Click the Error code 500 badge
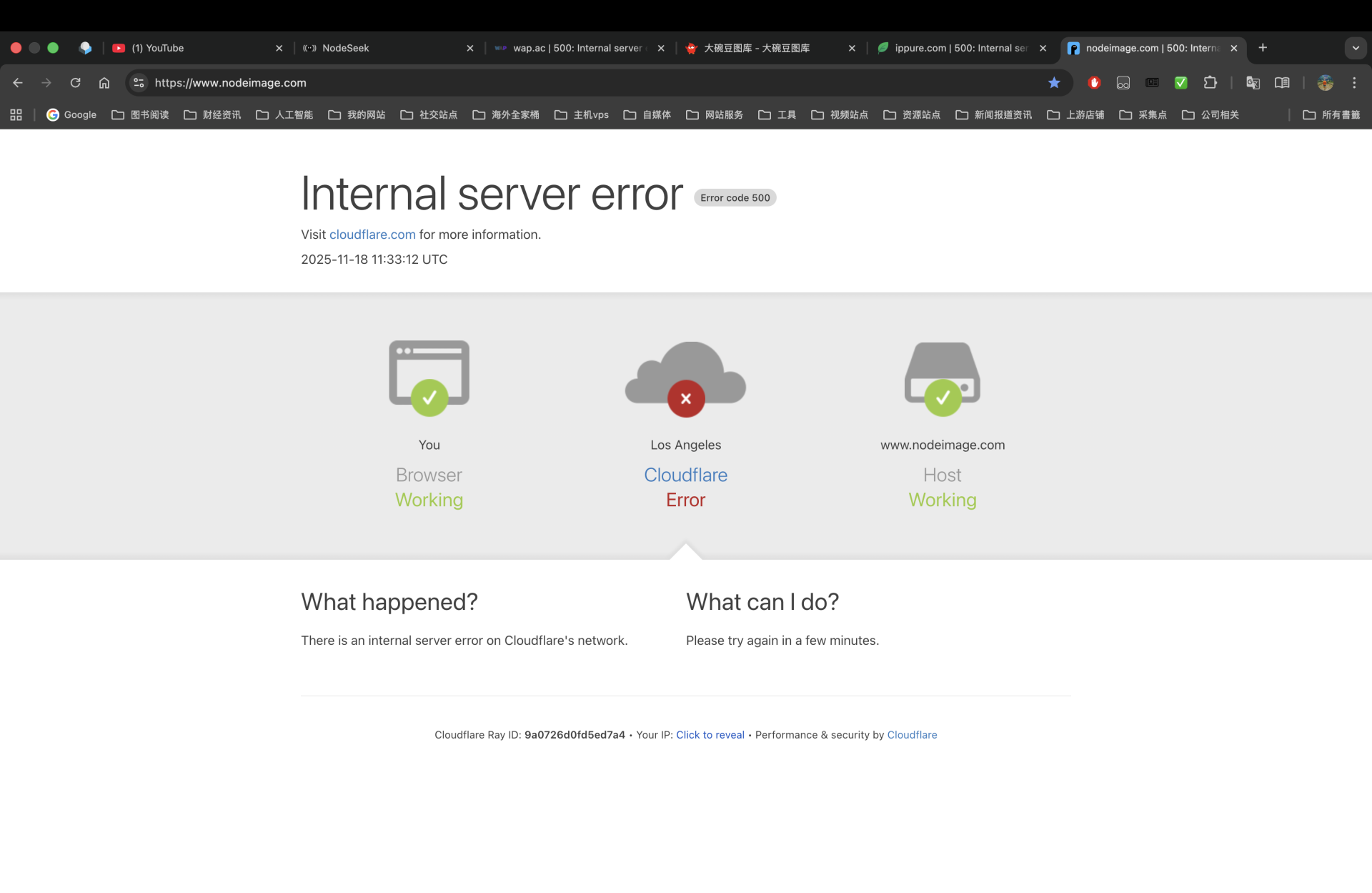 pyautogui.click(x=735, y=198)
